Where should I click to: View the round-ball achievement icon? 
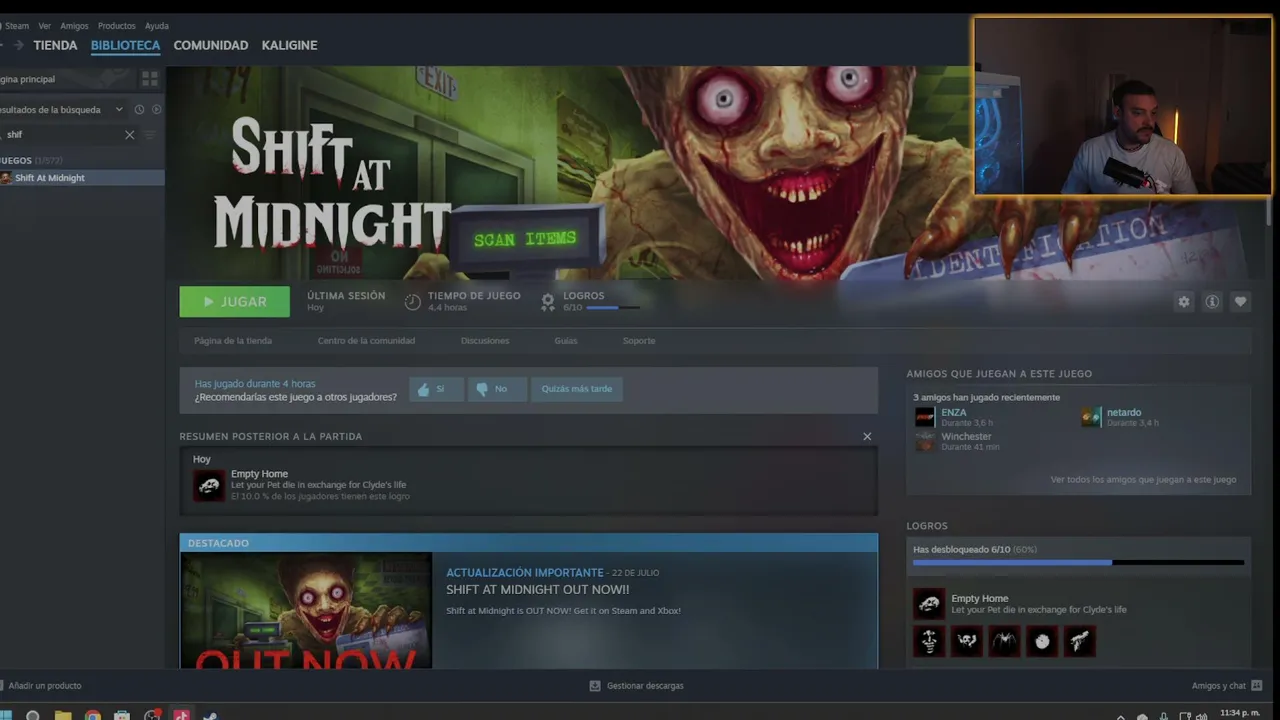click(x=1042, y=641)
